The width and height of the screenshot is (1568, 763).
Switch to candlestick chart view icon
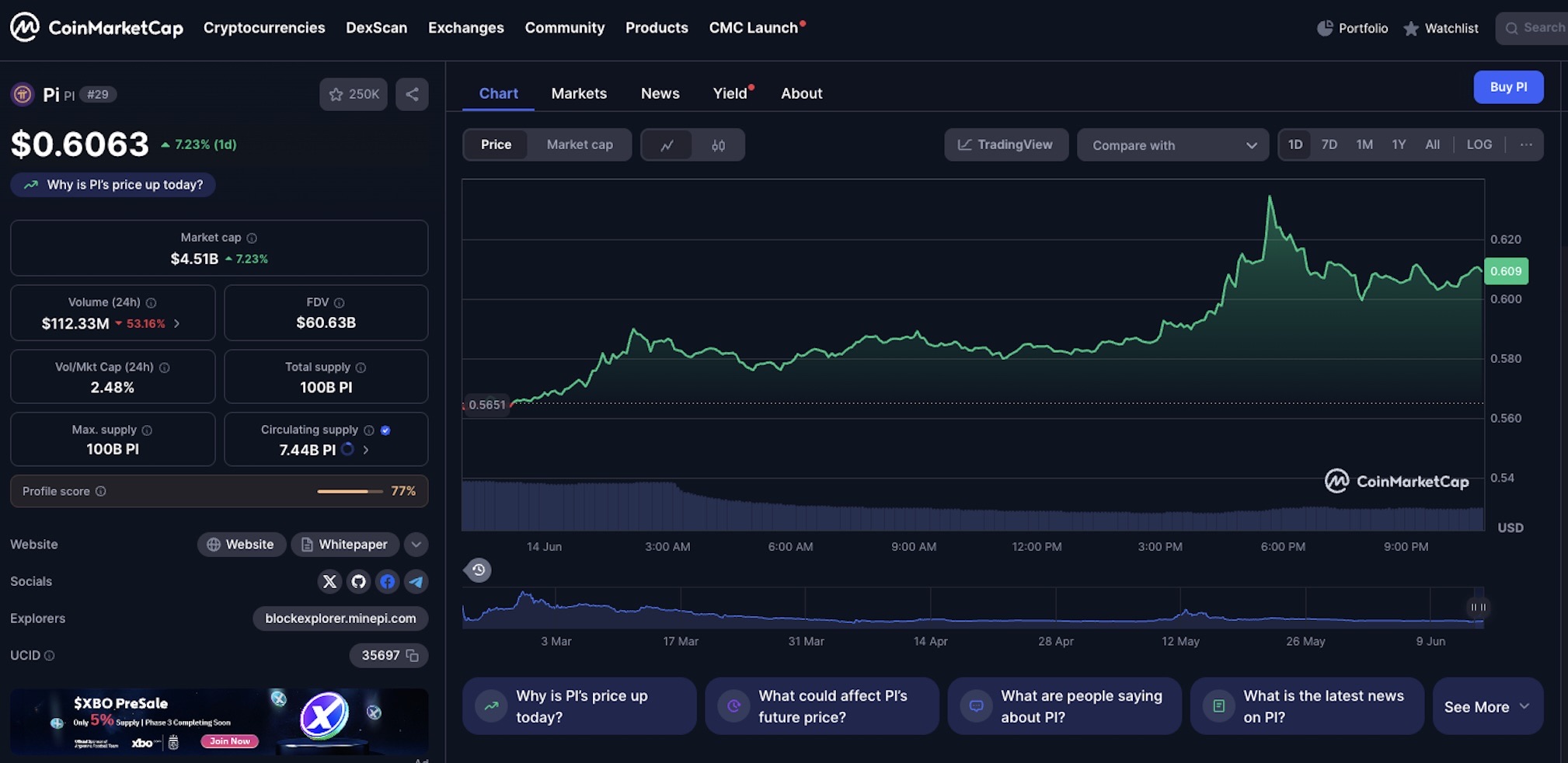(718, 145)
